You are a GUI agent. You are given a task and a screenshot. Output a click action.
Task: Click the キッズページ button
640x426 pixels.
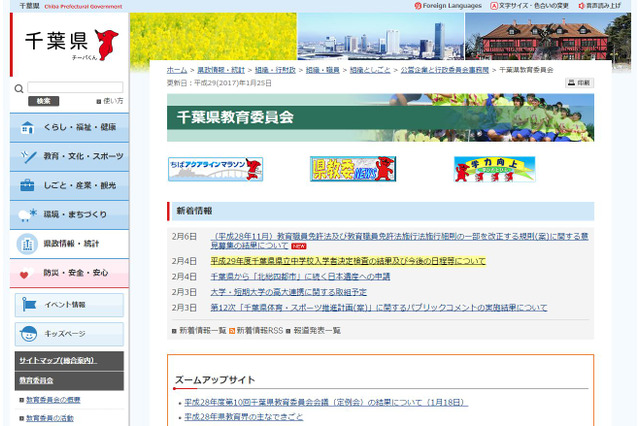coord(69,334)
